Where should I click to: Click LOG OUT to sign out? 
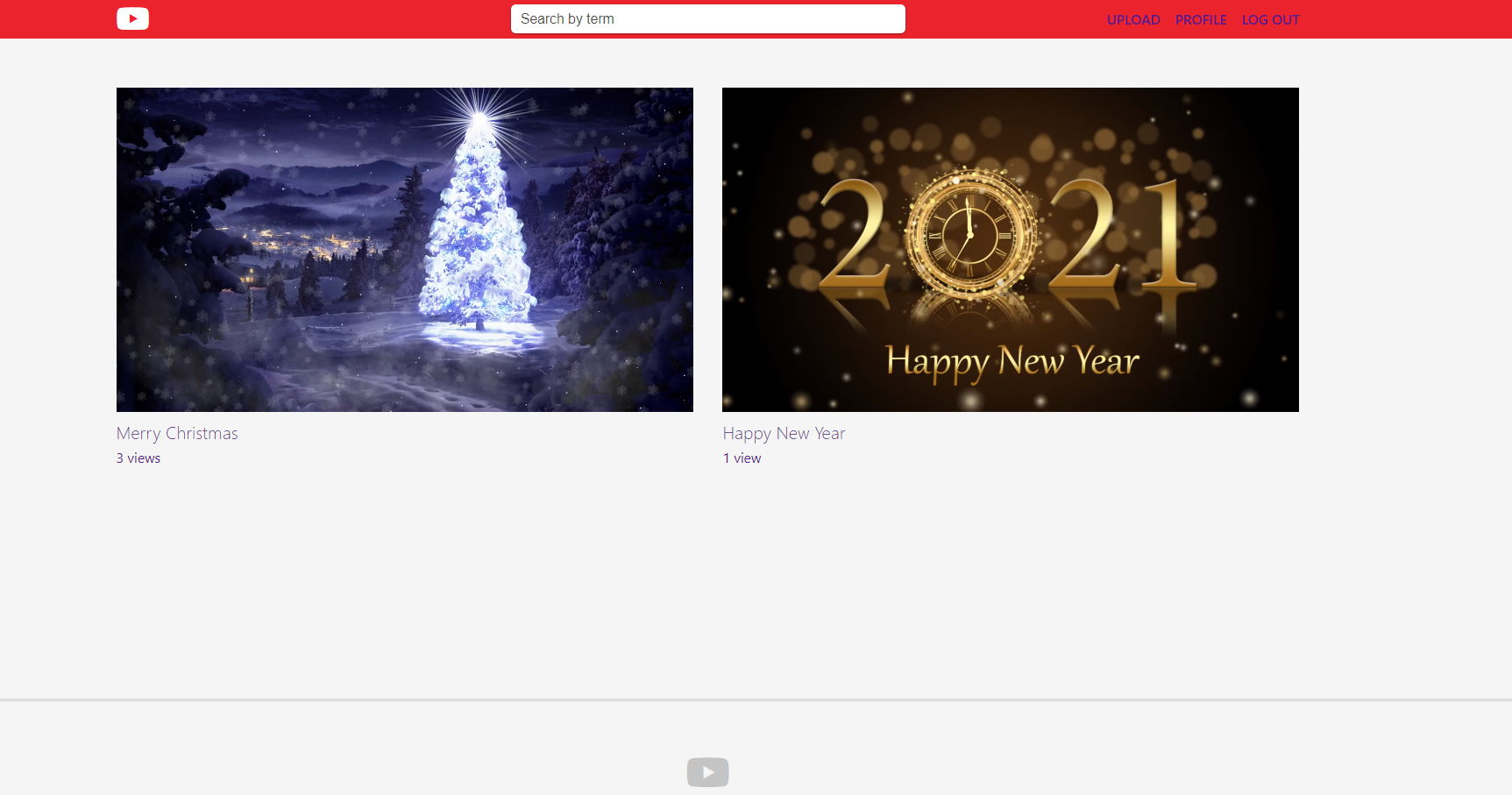tap(1270, 19)
